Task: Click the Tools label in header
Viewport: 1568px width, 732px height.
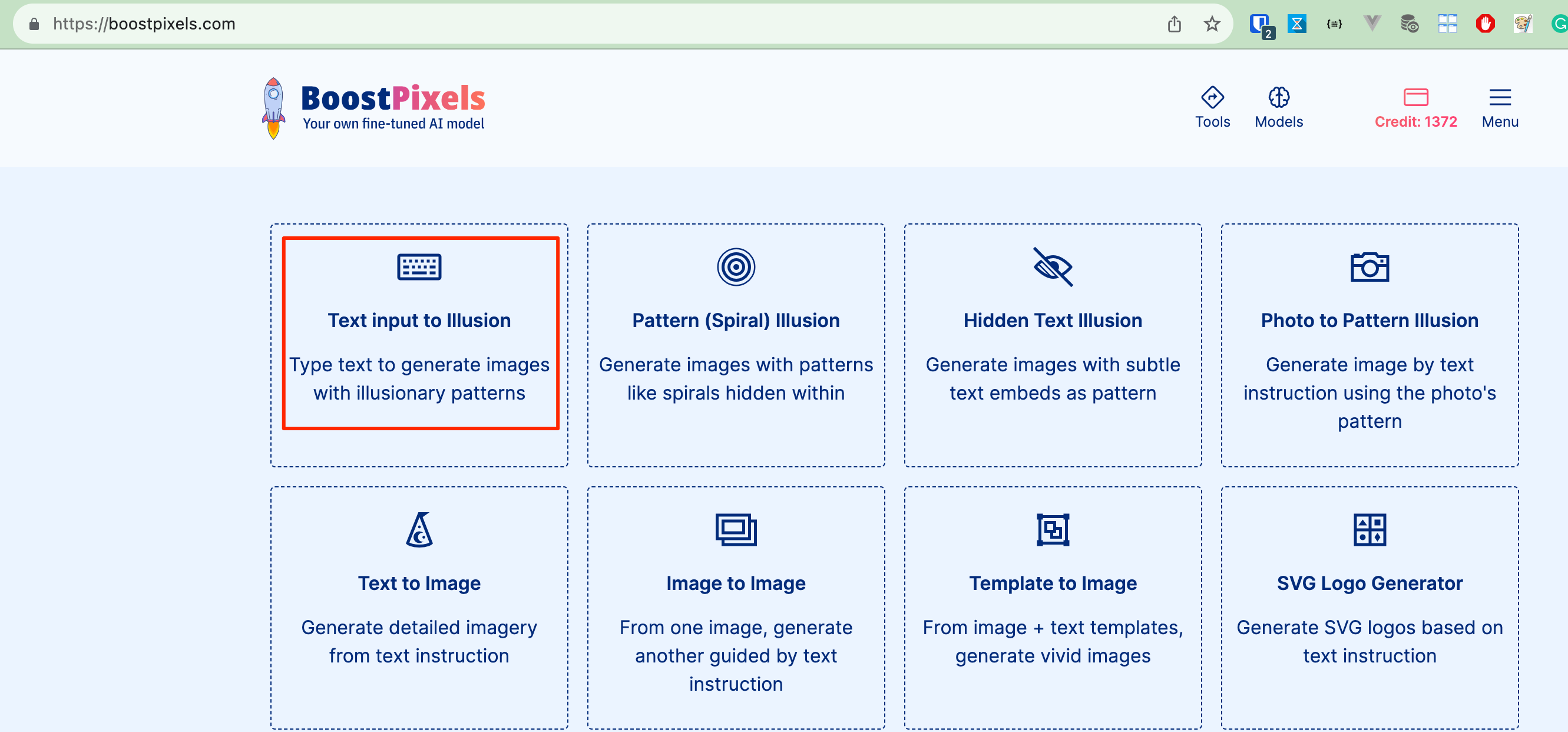Action: click(x=1212, y=122)
